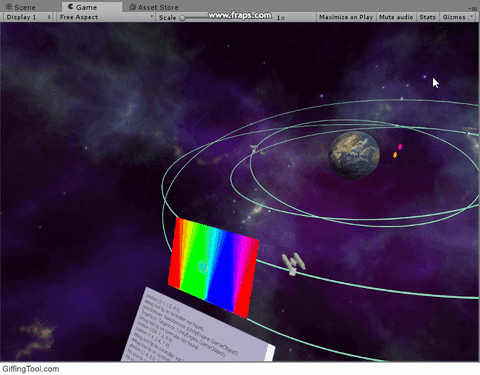Click the small satellite on the upper-left orbit
Viewport: 480px width, 375px height.
tap(254, 148)
